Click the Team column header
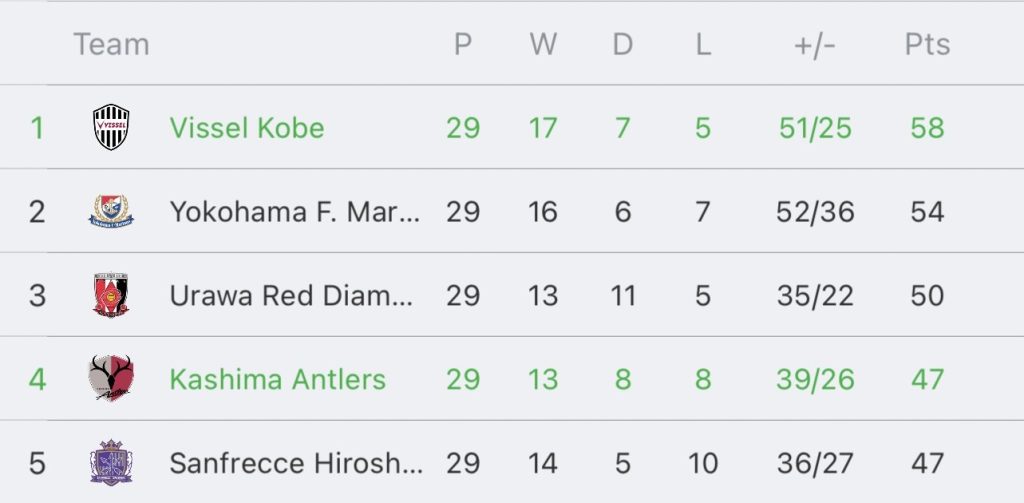The width and height of the screenshot is (1024, 503). (x=112, y=44)
